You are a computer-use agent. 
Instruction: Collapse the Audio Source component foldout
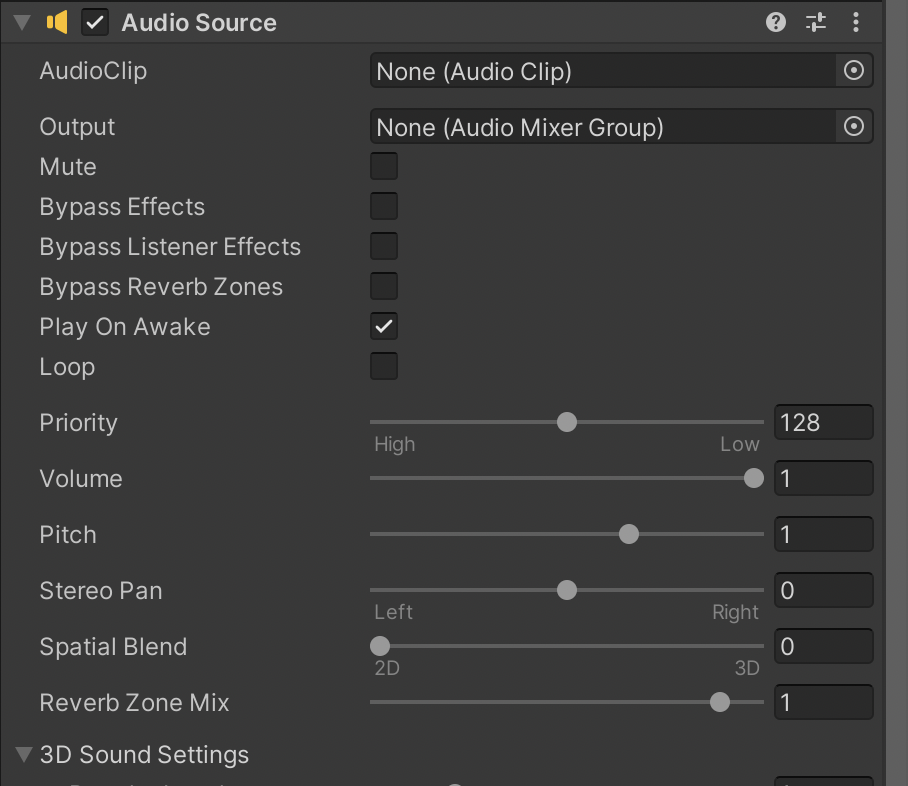(23, 22)
